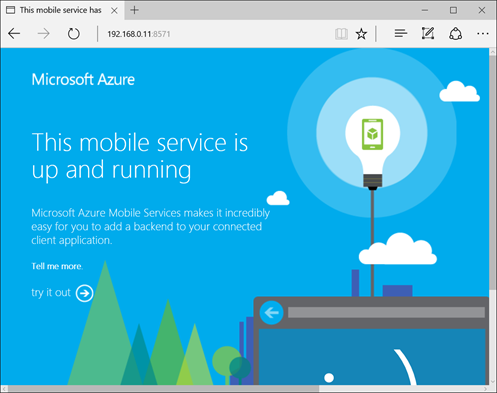Click the address bar showing 192.168.0.11:8571

213,34
